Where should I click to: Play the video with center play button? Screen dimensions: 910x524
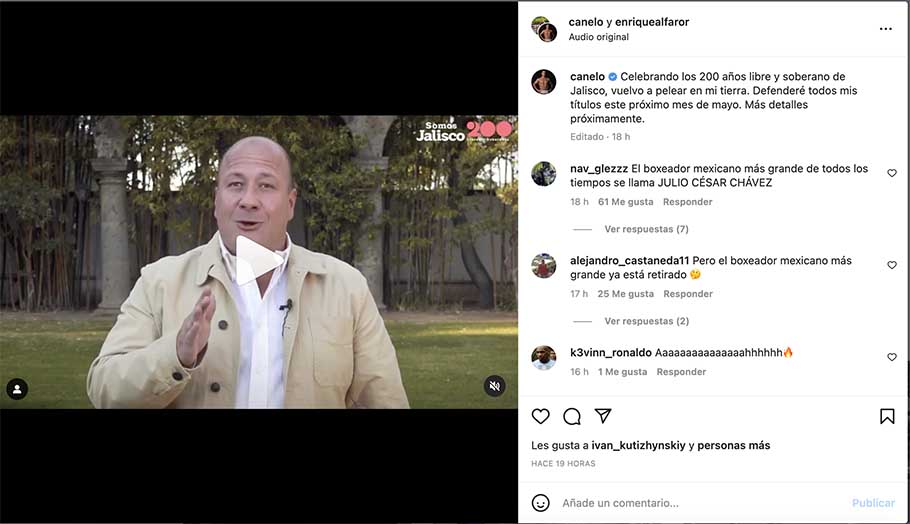tap(258, 261)
